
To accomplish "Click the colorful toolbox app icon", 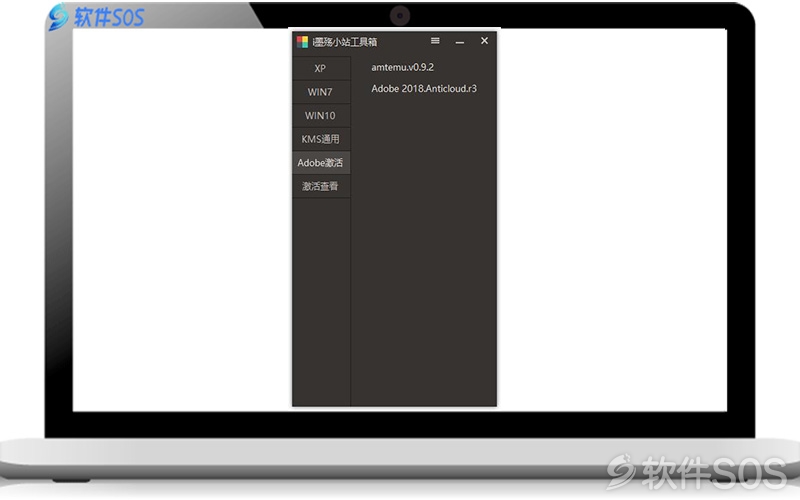I will [x=303, y=42].
